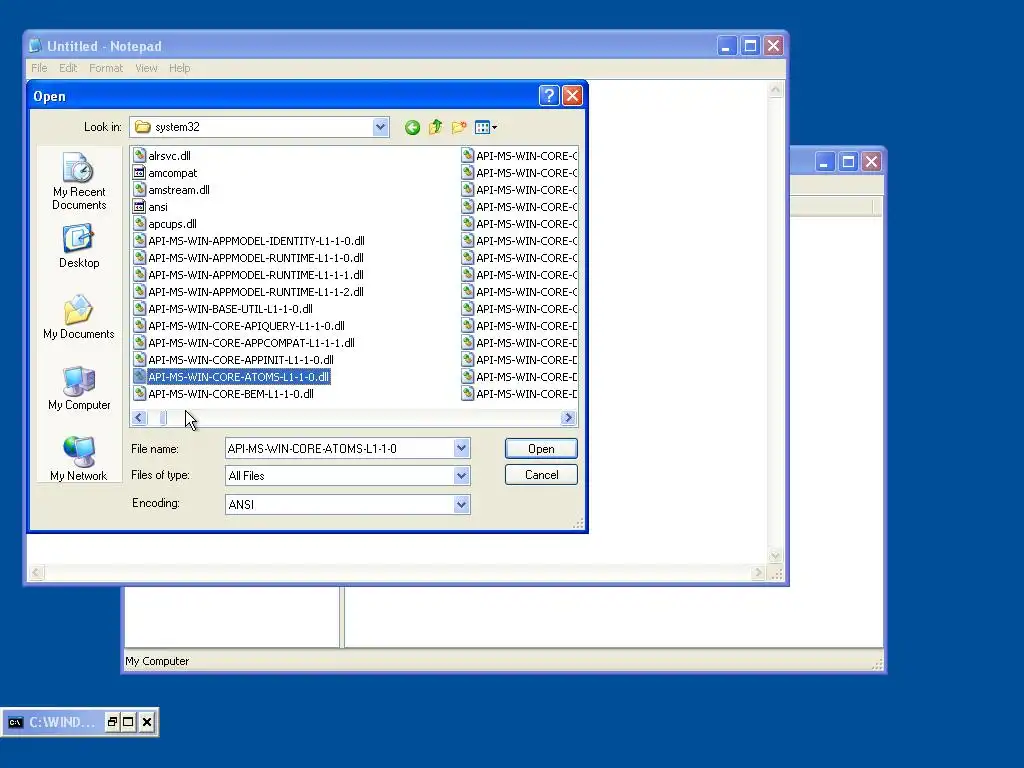Open Notepad Edit menu
1024x768 pixels.
[68, 68]
